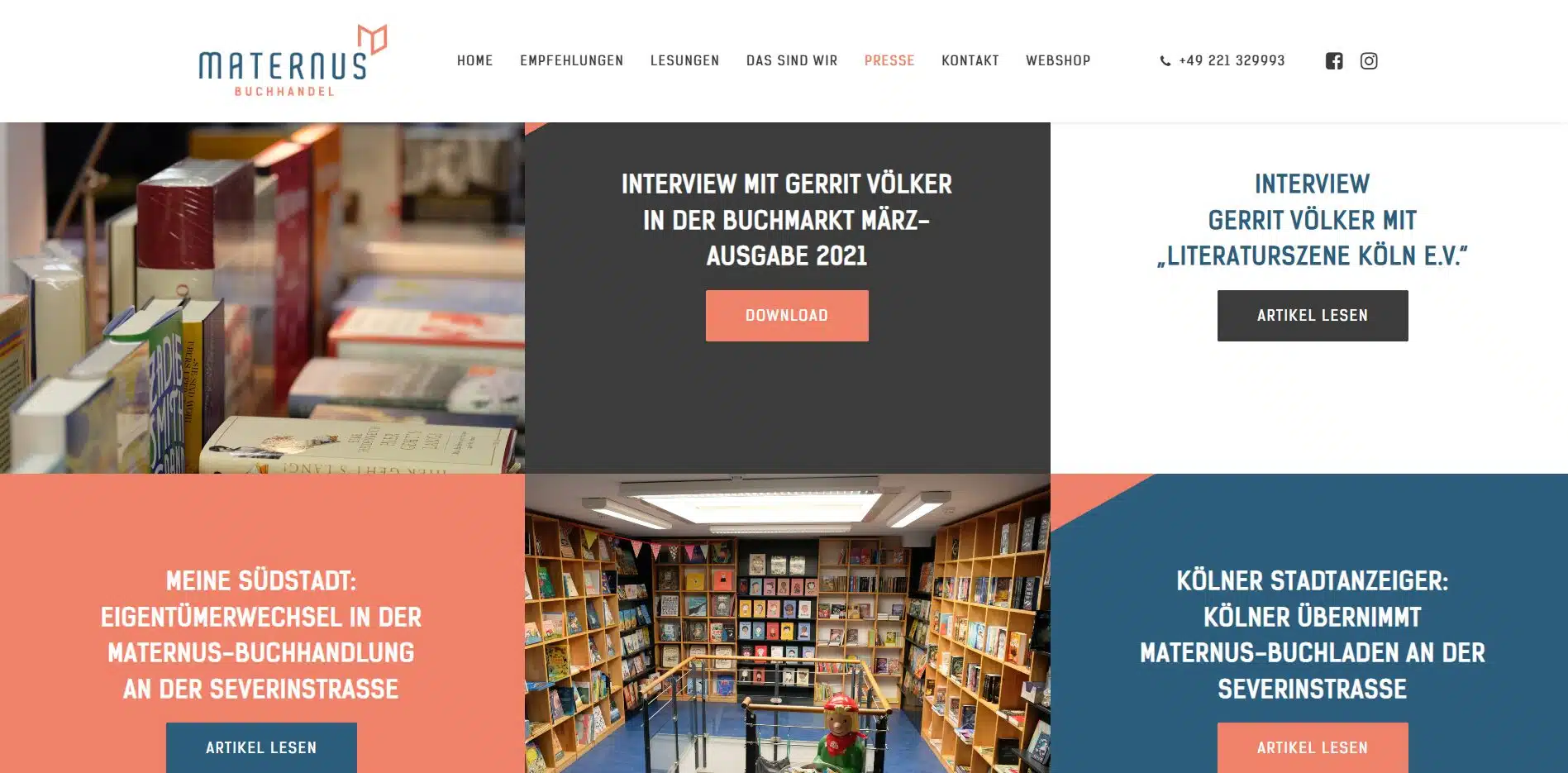This screenshot has height=773, width=1568.
Task: Click the bookstore interior photo
Action: (x=787, y=623)
